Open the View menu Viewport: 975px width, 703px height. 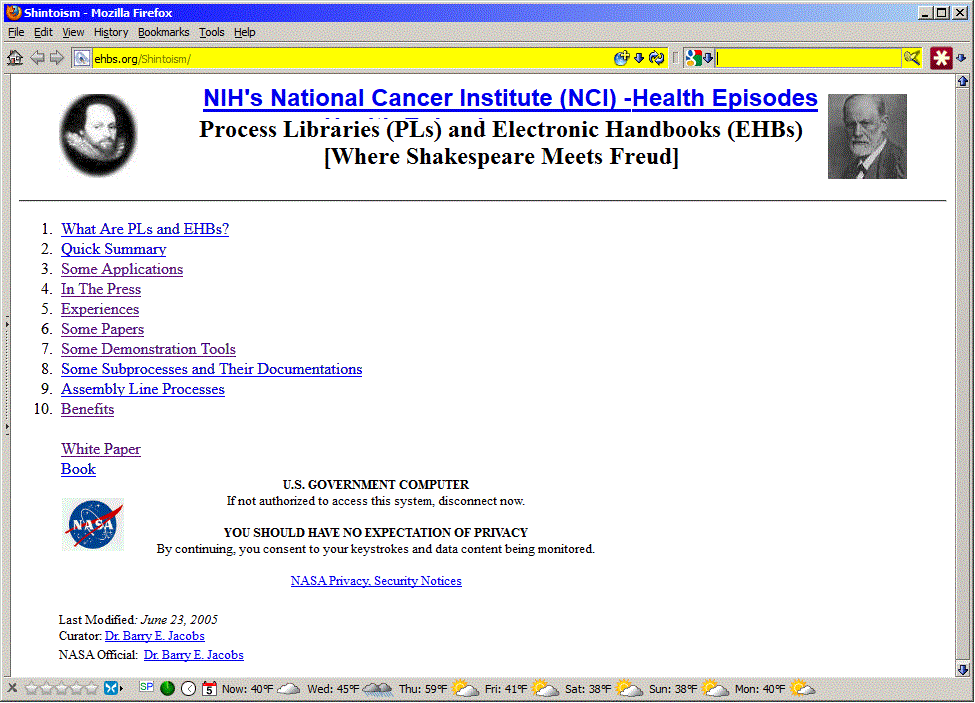point(73,32)
